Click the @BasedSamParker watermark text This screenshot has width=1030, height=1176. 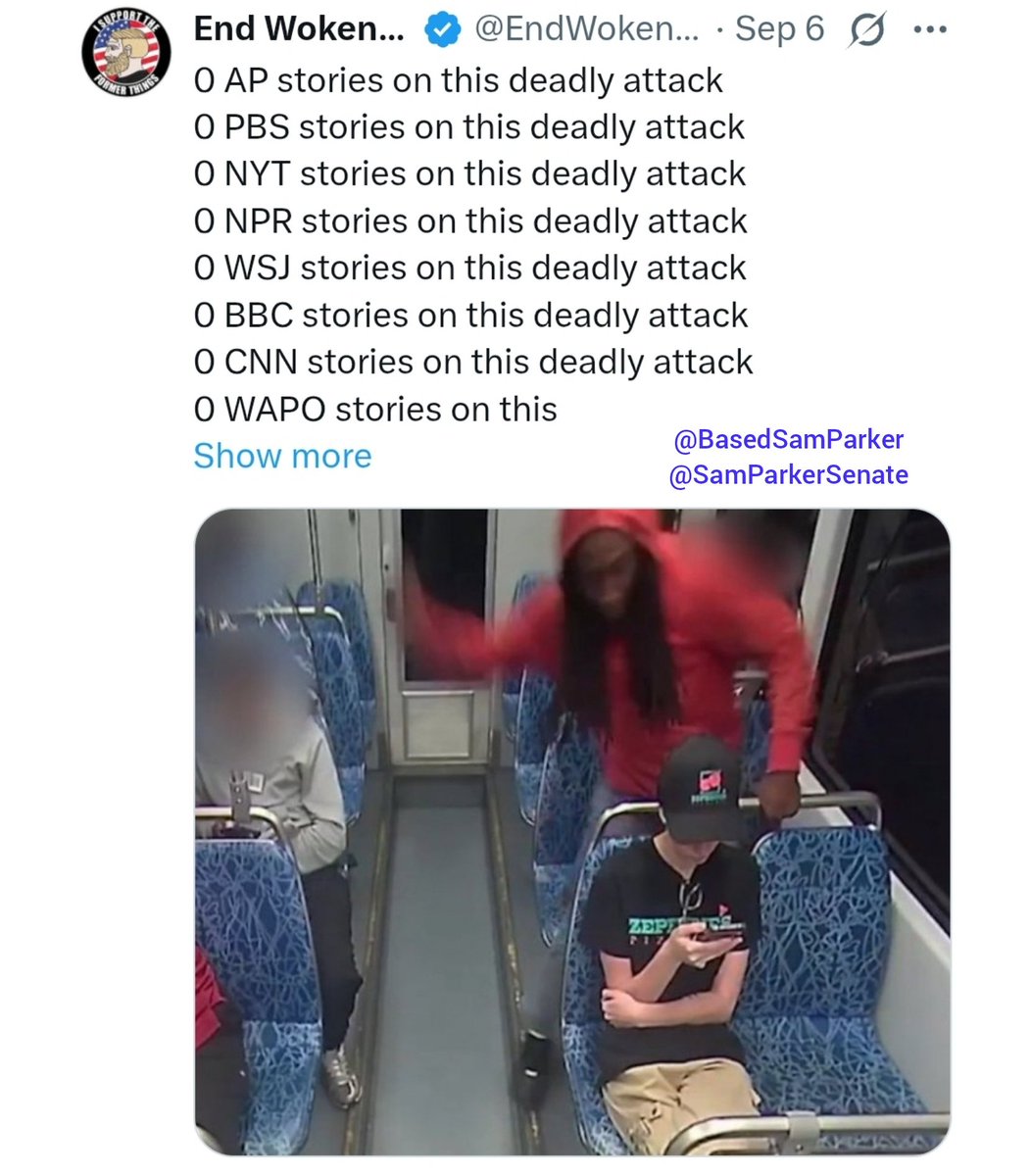pos(788,440)
